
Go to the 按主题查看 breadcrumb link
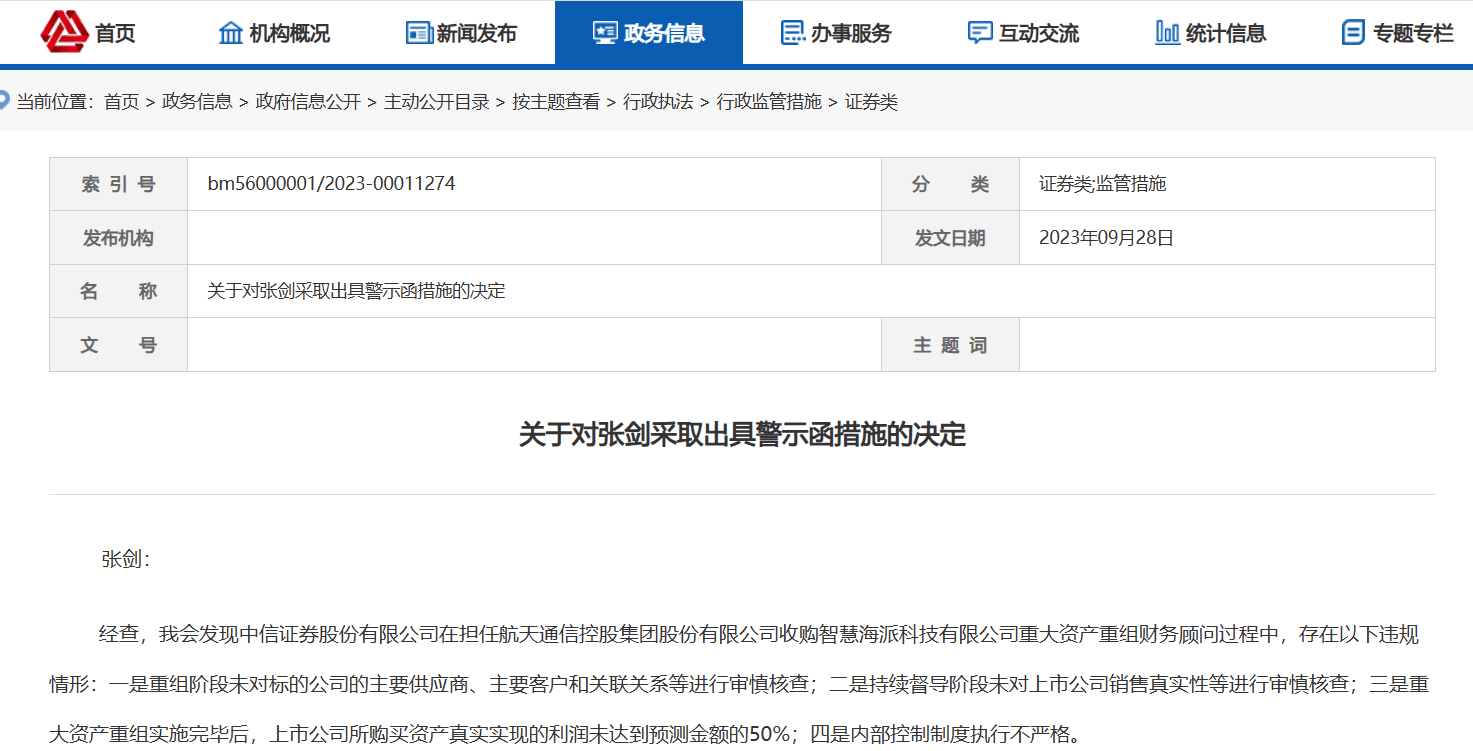[x=556, y=102]
